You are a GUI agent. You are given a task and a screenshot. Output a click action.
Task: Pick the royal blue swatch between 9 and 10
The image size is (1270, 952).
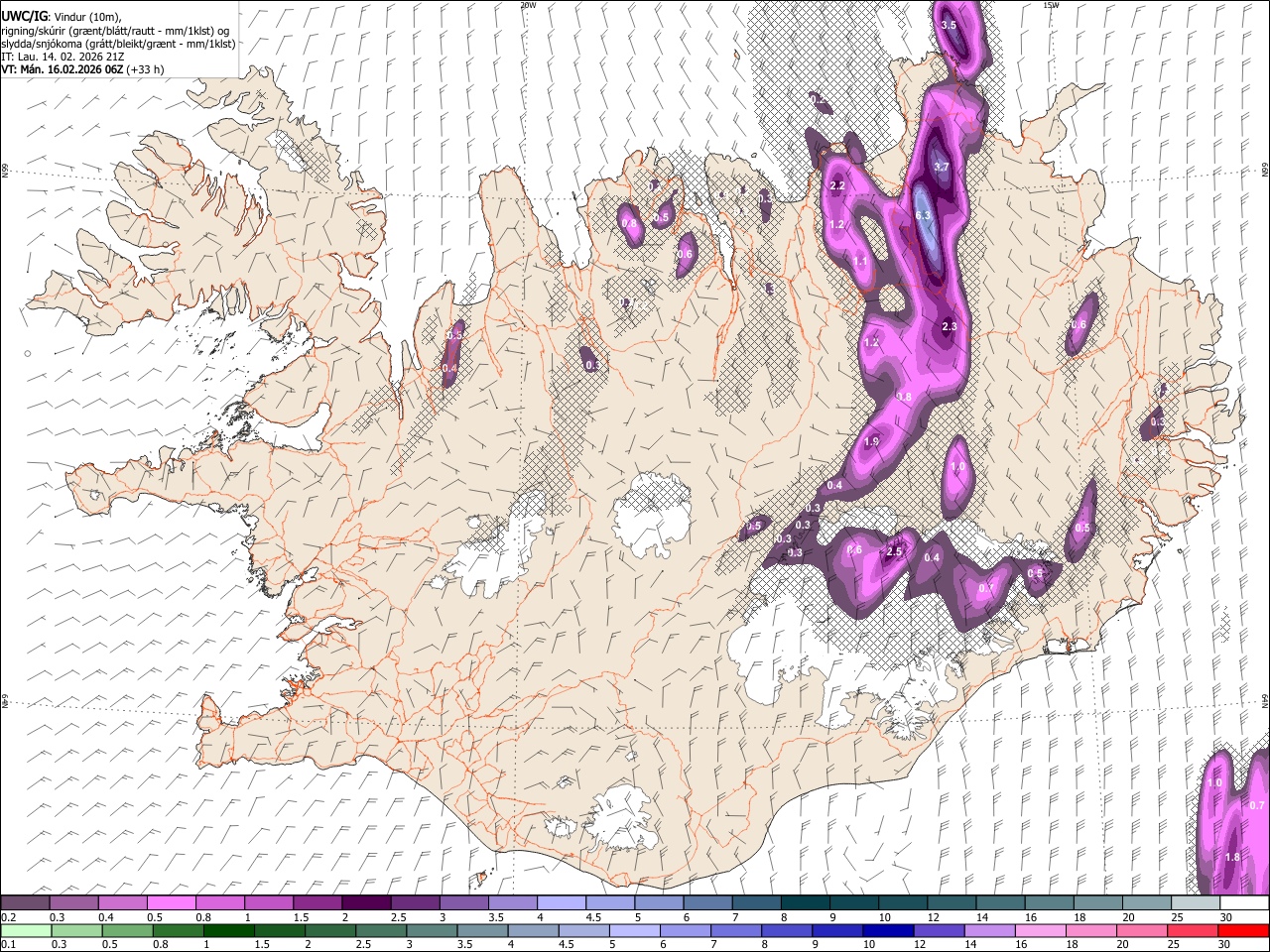click(x=835, y=930)
